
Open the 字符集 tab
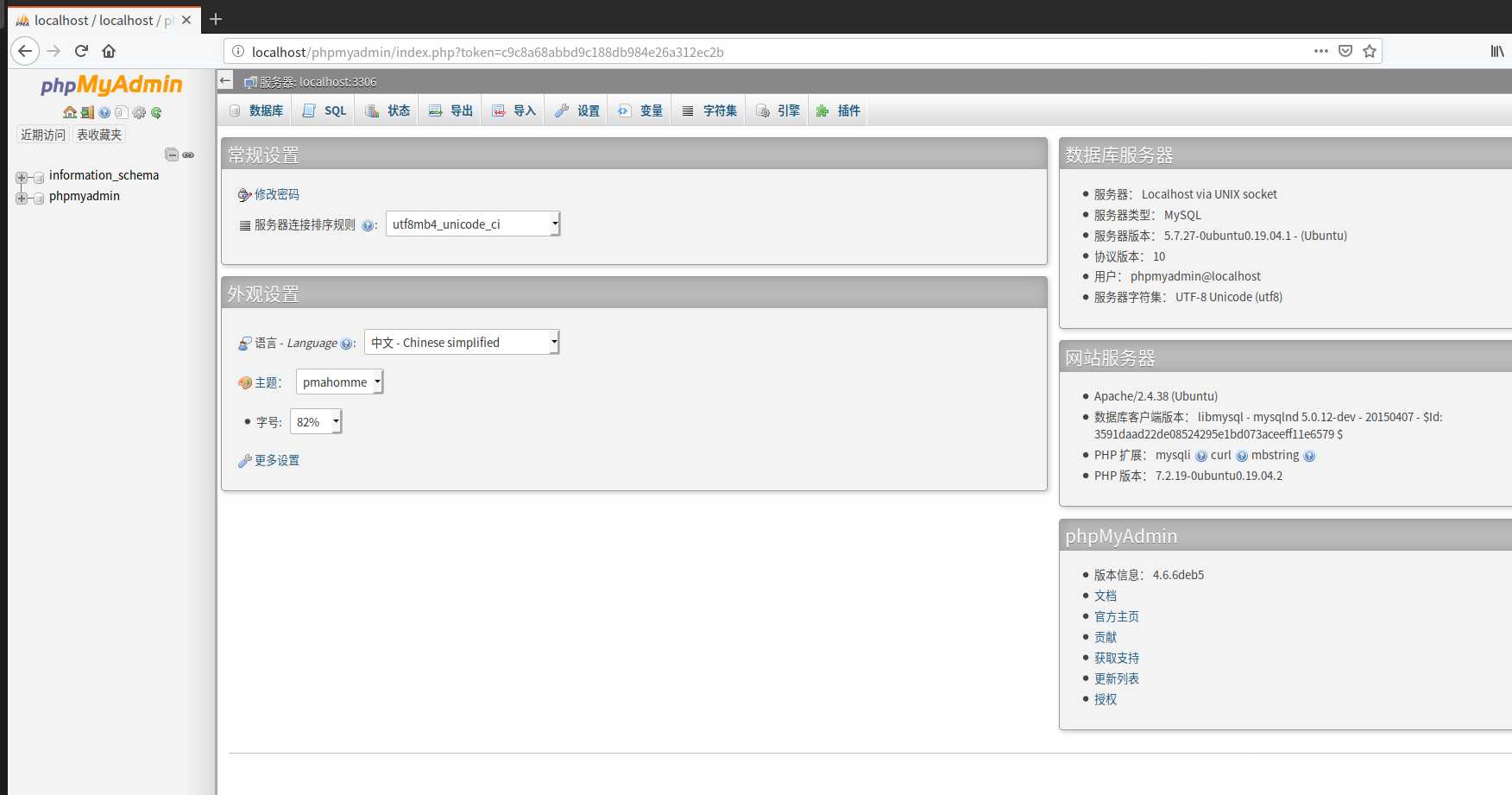pos(709,110)
